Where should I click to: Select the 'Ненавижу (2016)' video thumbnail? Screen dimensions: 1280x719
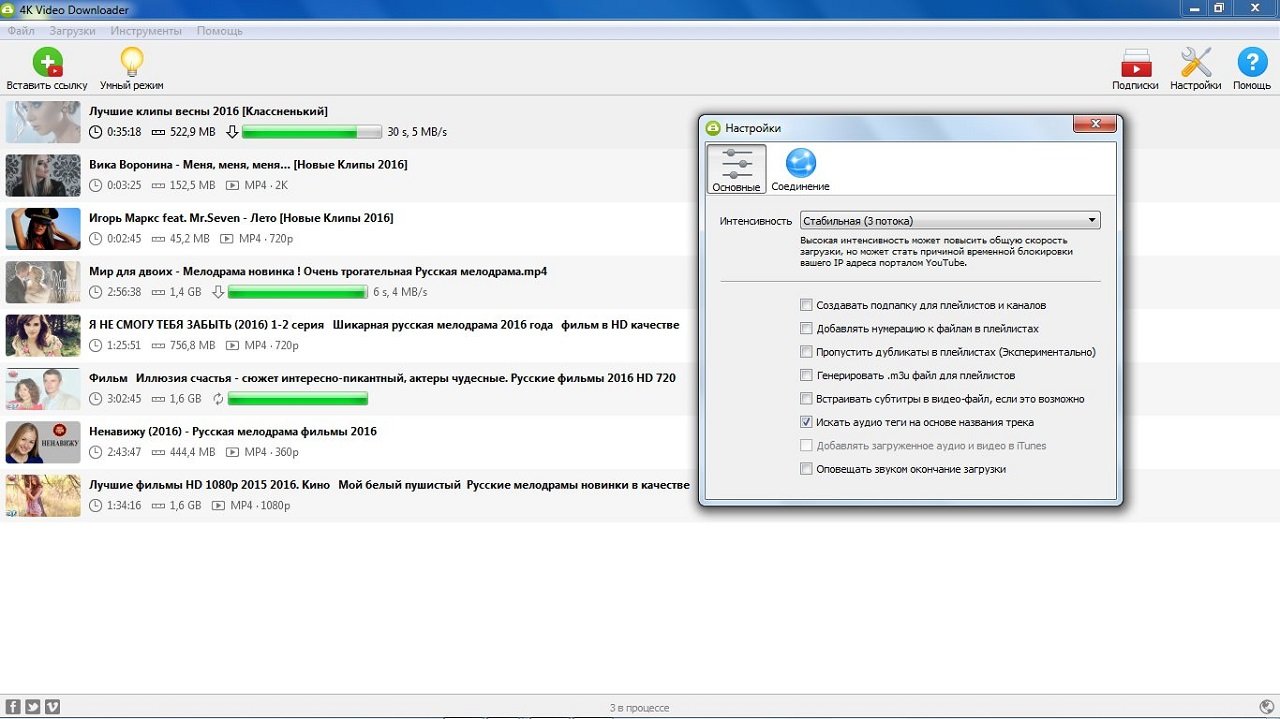(x=43, y=442)
